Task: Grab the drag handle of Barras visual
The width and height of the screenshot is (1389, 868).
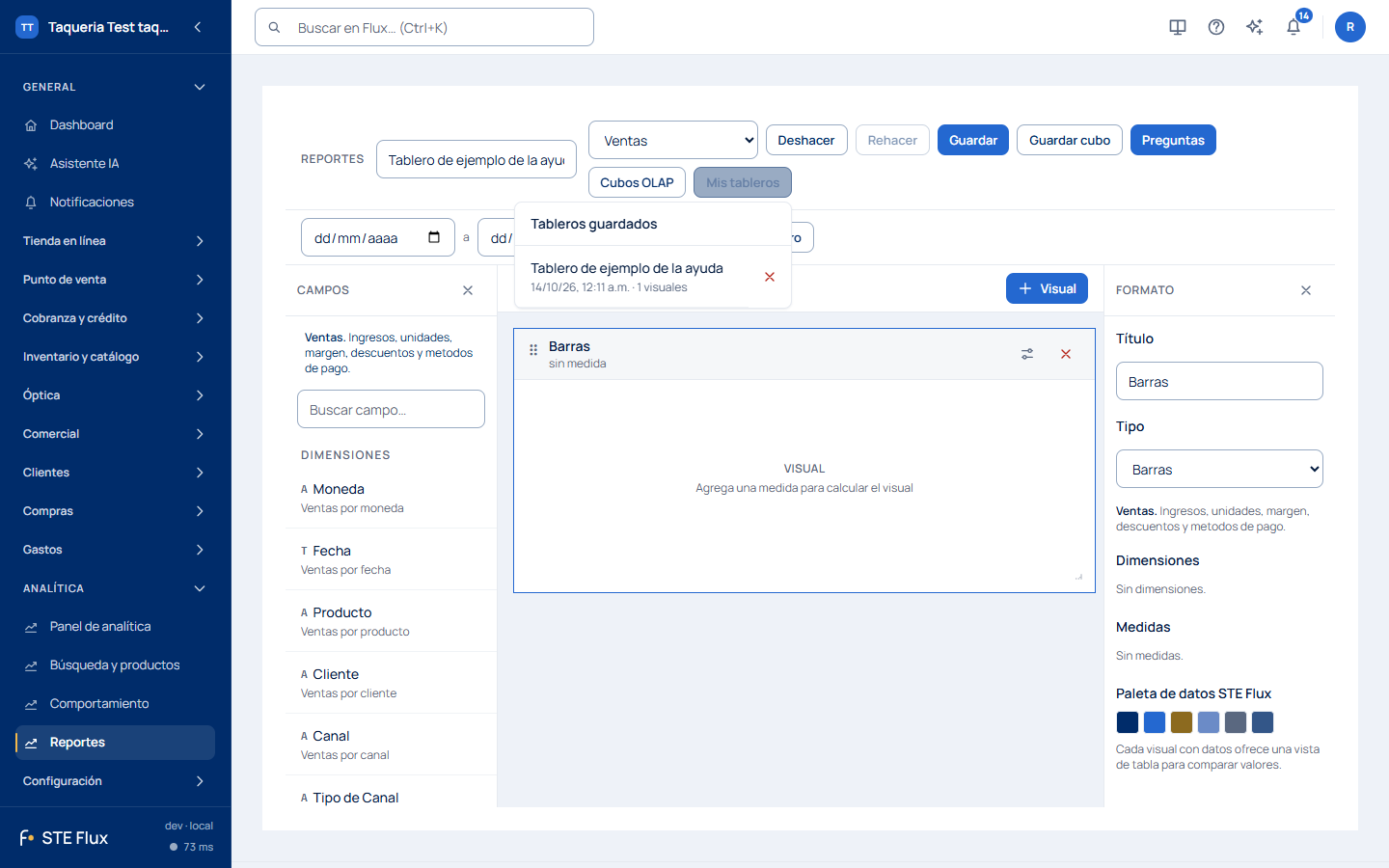Action: (533, 350)
